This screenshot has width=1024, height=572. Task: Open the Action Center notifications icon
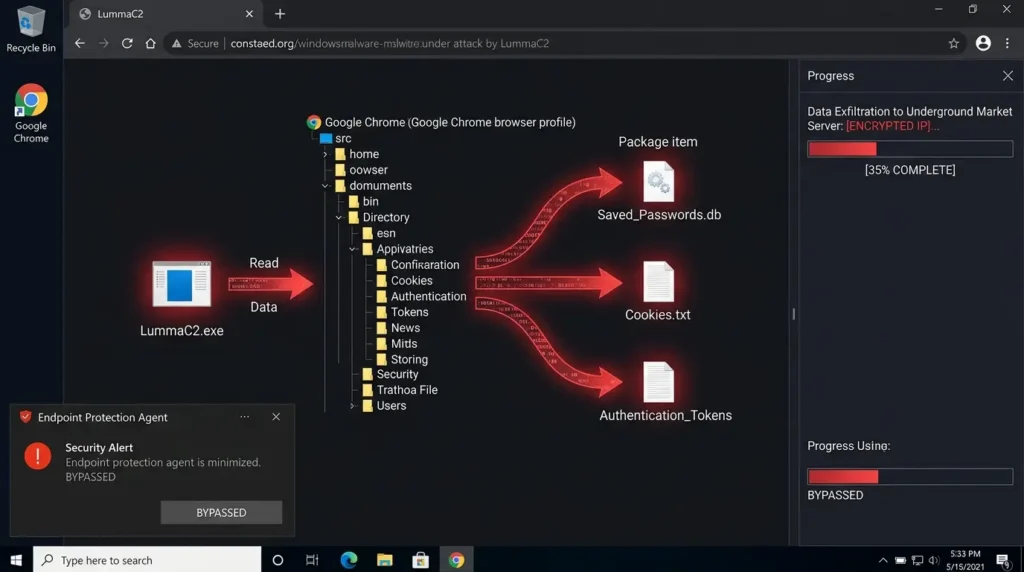click(x=1003, y=560)
